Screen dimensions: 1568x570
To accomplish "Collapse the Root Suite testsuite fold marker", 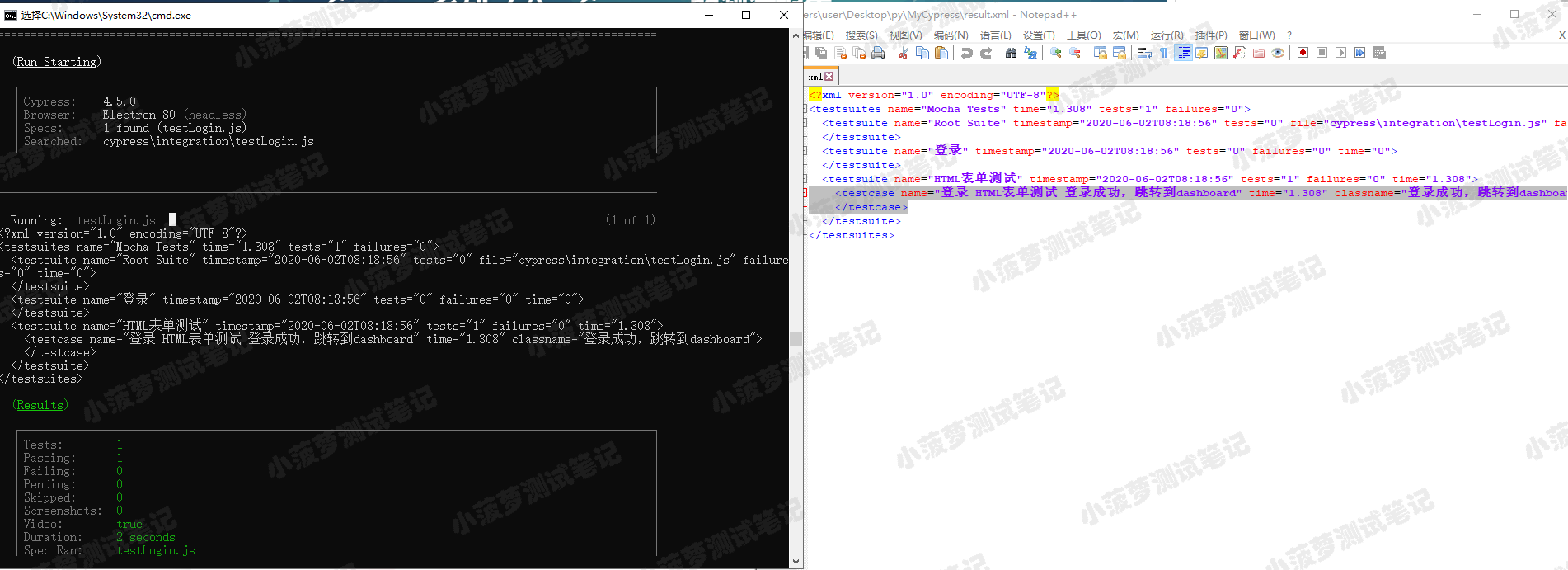I will [x=805, y=123].
